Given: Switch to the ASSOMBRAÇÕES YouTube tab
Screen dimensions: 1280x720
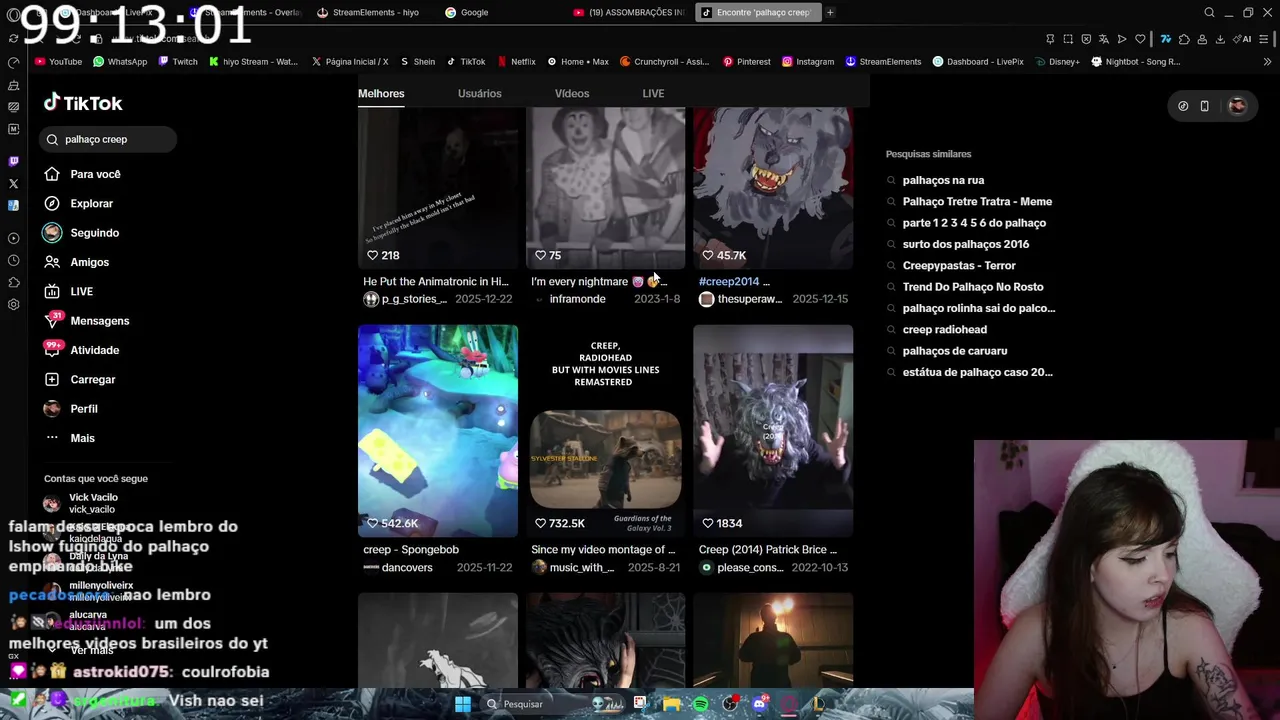Looking at the screenshot, I should pos(628,12).
